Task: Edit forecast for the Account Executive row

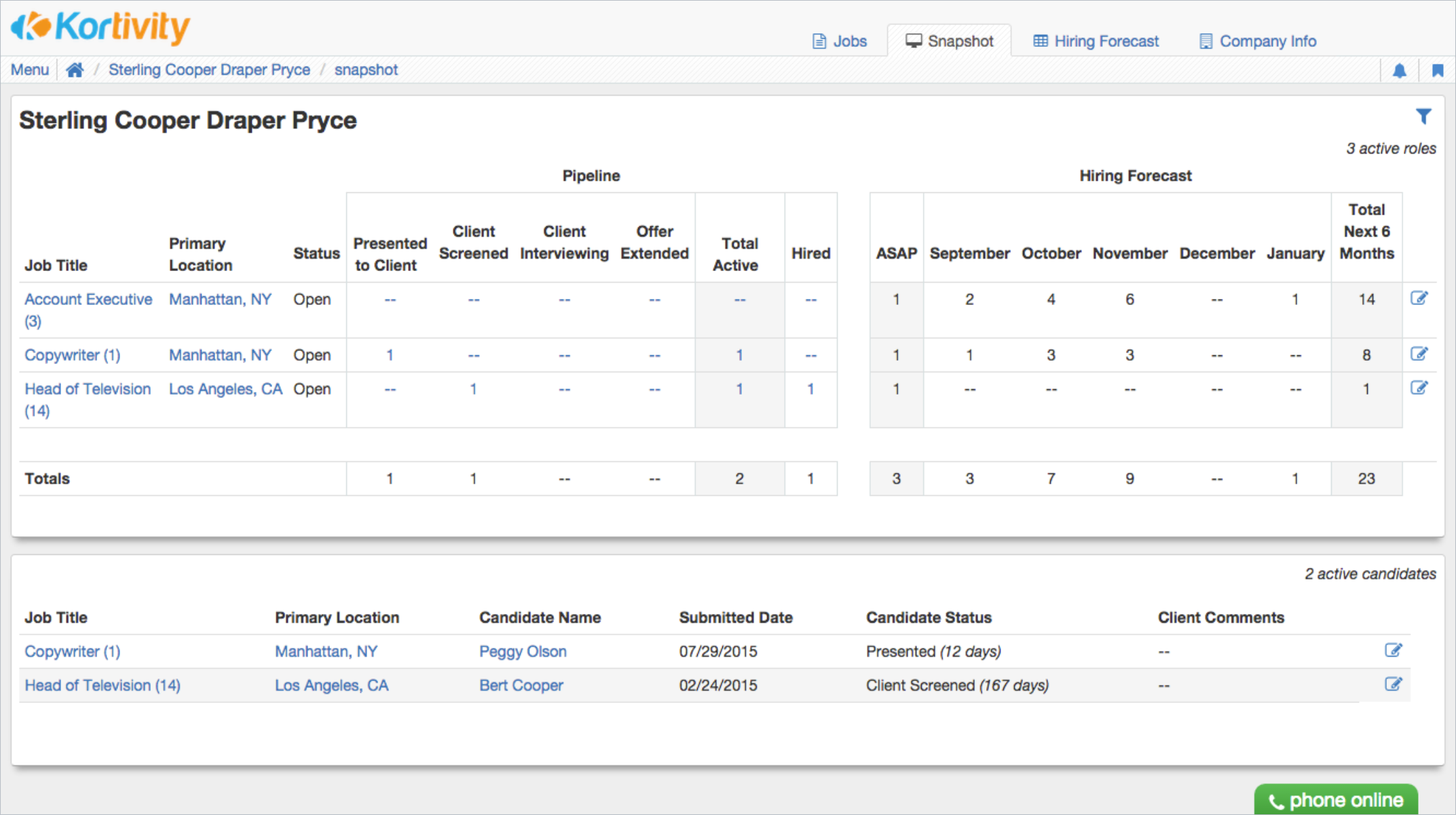Action: pos(1419,298)
